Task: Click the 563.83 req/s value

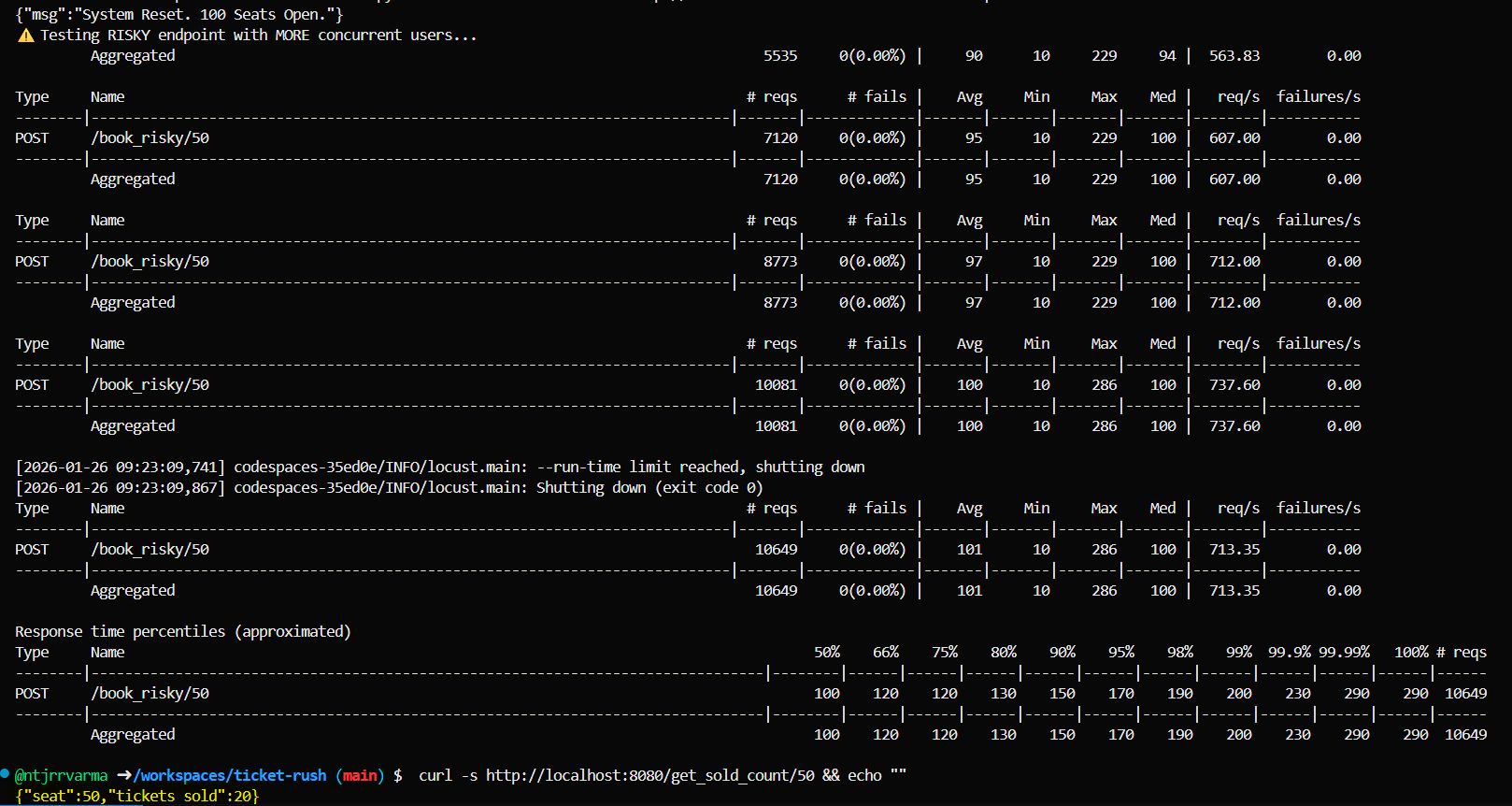Action: (x=1234, y=55)
